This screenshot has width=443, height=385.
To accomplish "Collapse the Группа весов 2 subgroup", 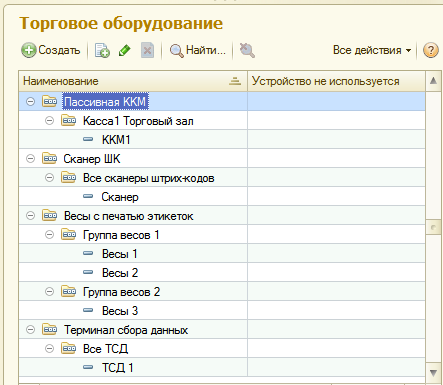I will (49, 292).
